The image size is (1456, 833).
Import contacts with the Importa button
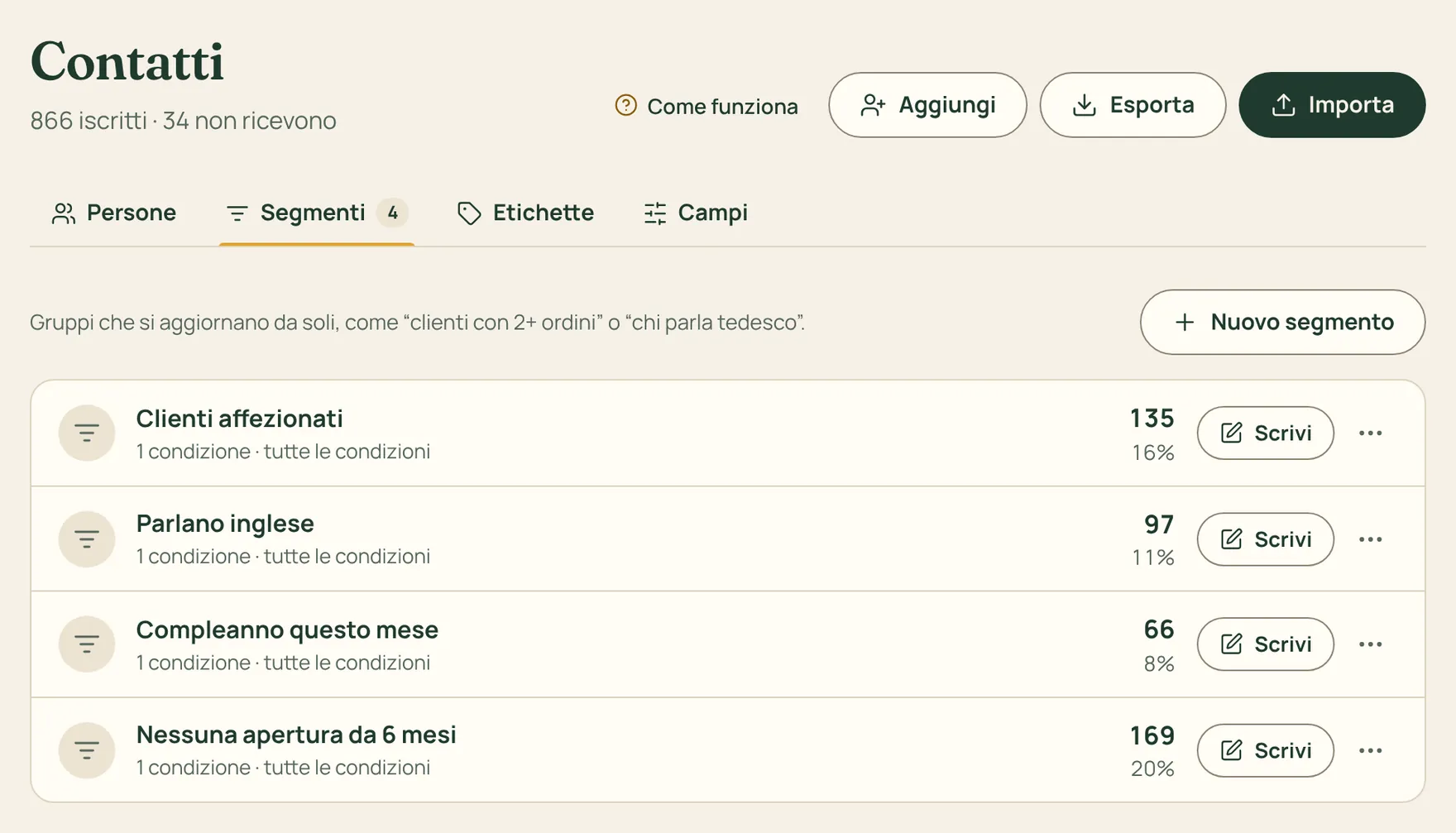pos(1332,105)
